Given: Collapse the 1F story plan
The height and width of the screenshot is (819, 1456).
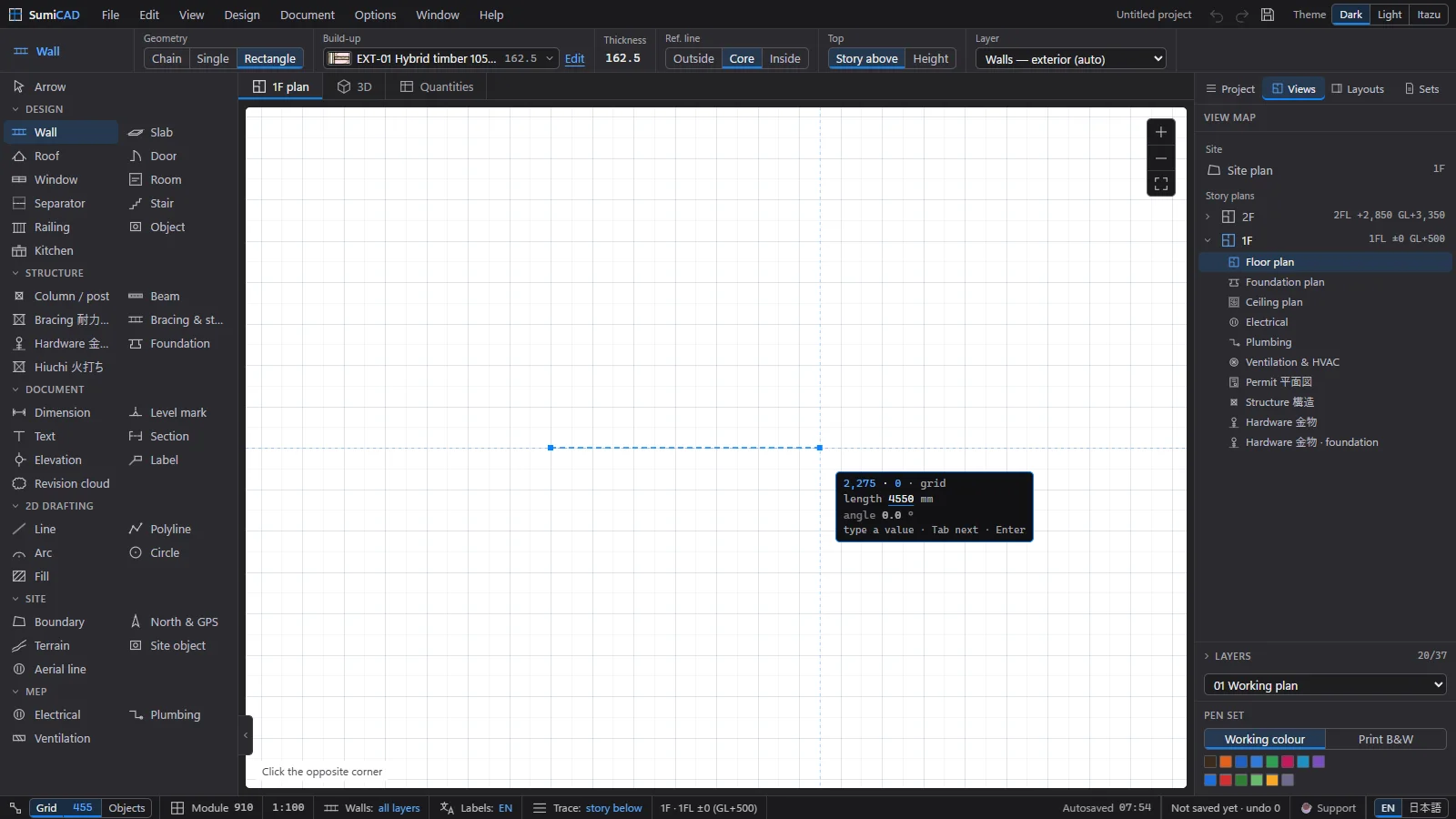Looking at the screenshot, I should 1208,240.
